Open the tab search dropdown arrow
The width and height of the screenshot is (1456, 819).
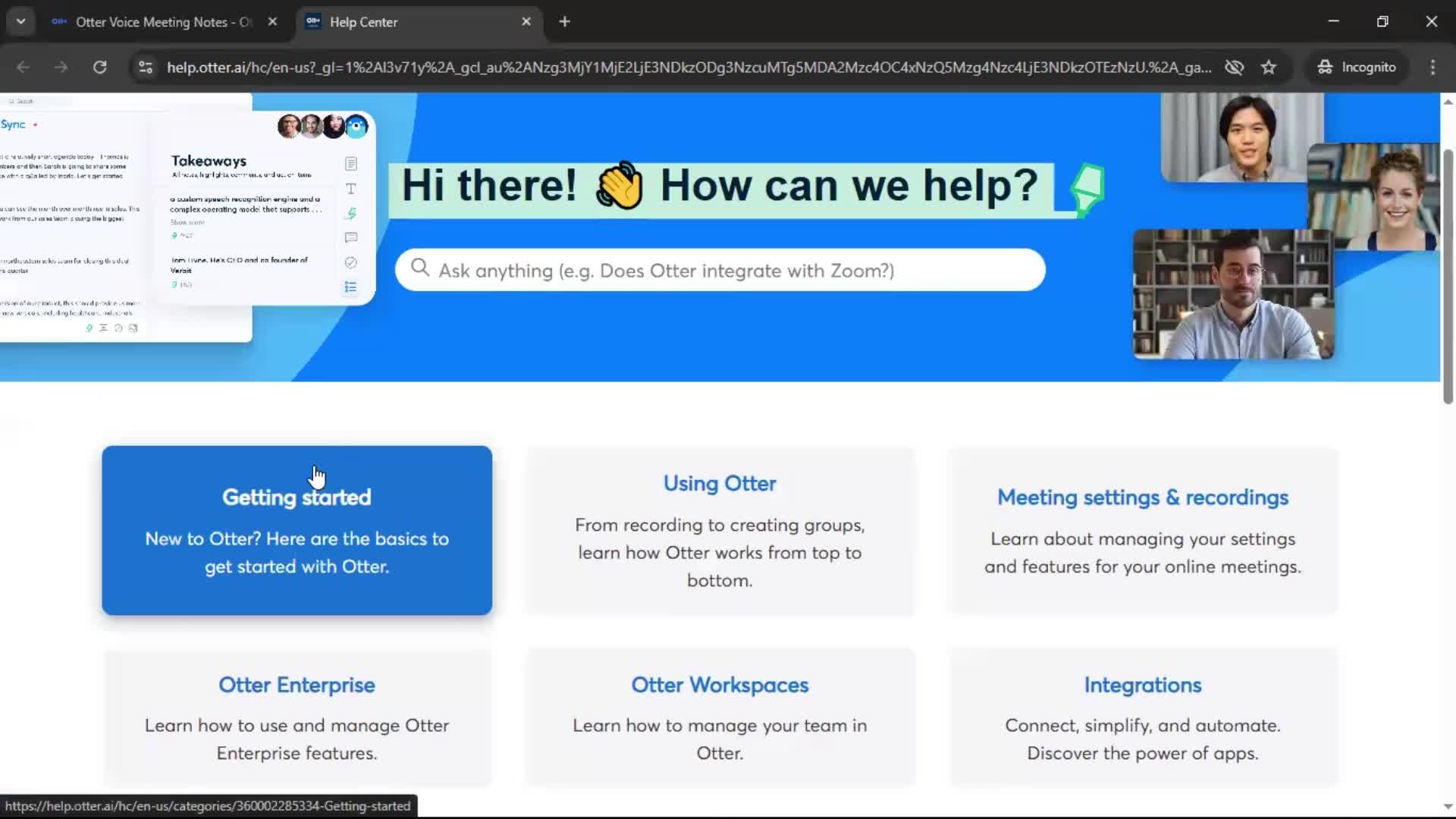pos(20,21)
